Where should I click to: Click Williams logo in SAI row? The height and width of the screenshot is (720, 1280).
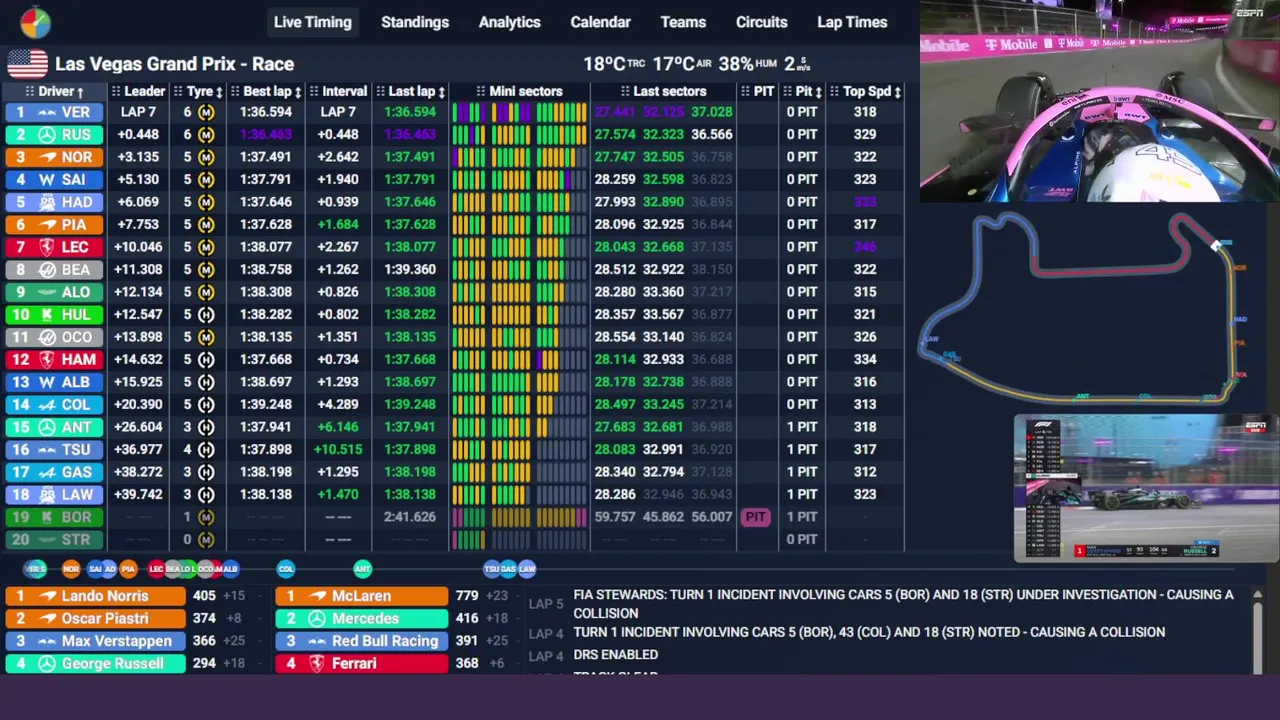47,180
